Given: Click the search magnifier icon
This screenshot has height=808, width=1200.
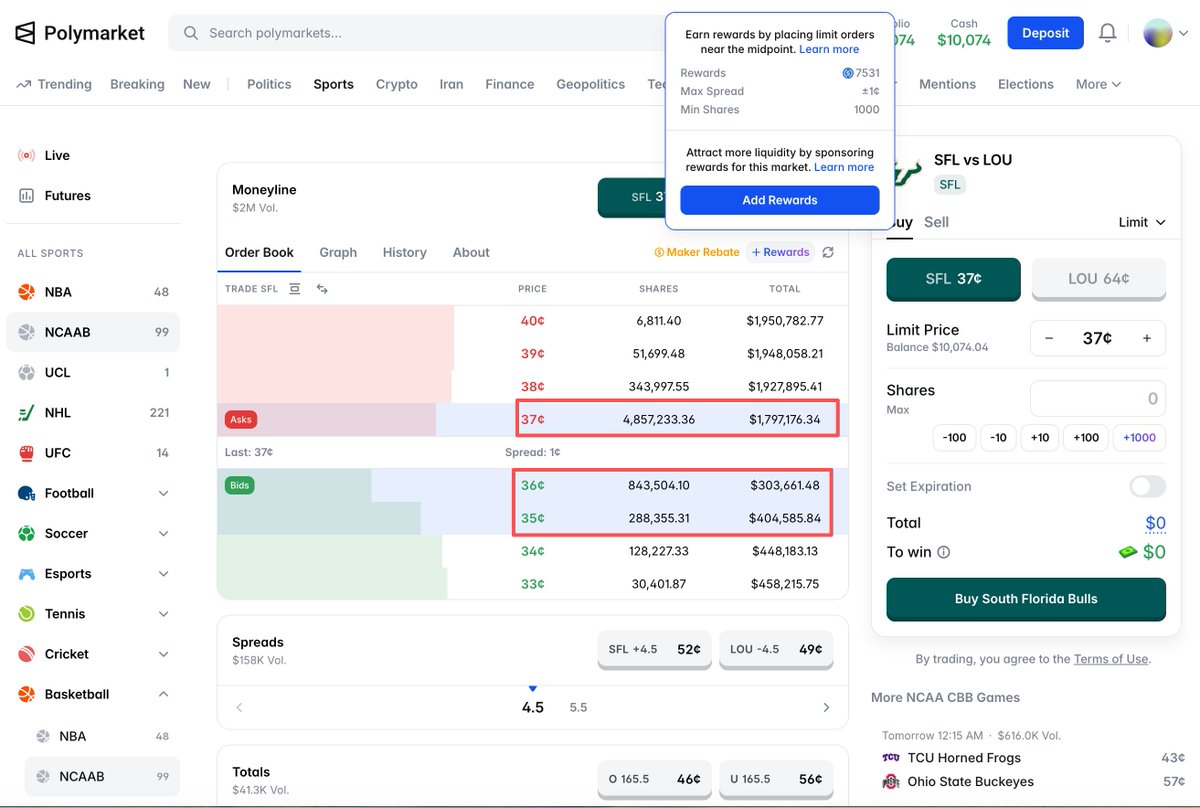Looking at the screenshot, I should pyautogui.click(x=191, y=33).
